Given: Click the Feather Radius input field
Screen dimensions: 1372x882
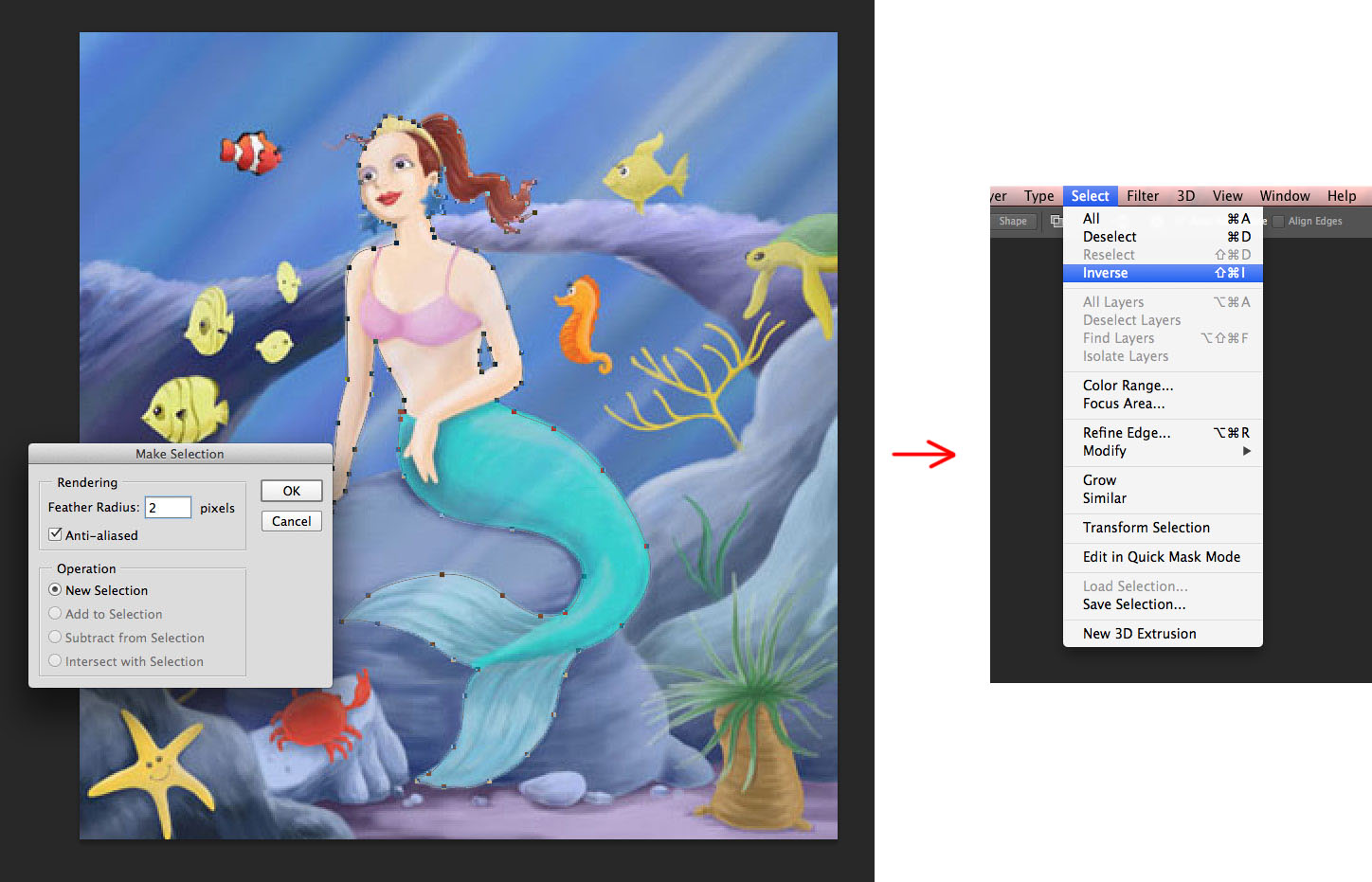Looking at the screenshot, I should click(168, 508).
